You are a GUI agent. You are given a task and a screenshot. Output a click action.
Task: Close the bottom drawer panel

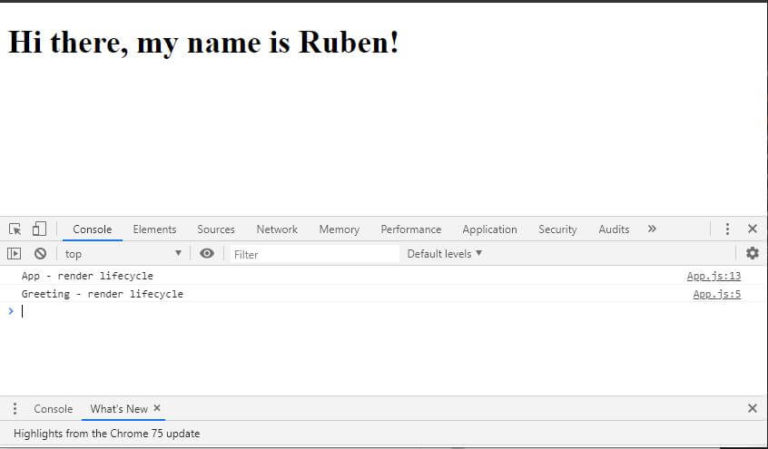coord(752,409)
